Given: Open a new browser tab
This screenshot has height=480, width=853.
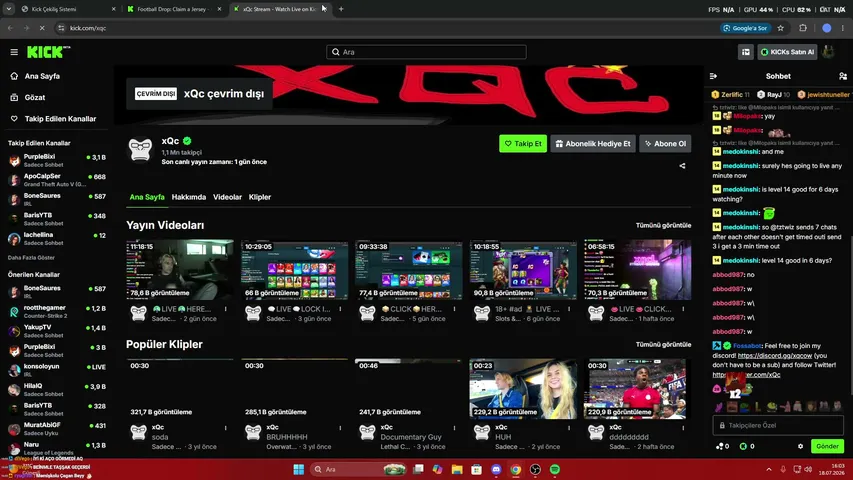Looking at the screenshot, I should [341, 9].
